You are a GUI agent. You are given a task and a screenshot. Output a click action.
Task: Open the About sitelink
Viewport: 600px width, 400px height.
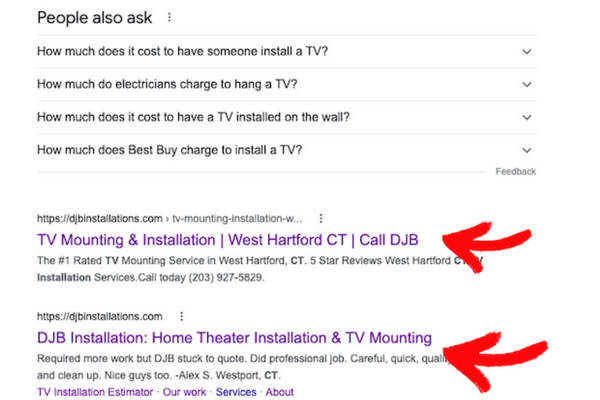[x=280, y=392]
